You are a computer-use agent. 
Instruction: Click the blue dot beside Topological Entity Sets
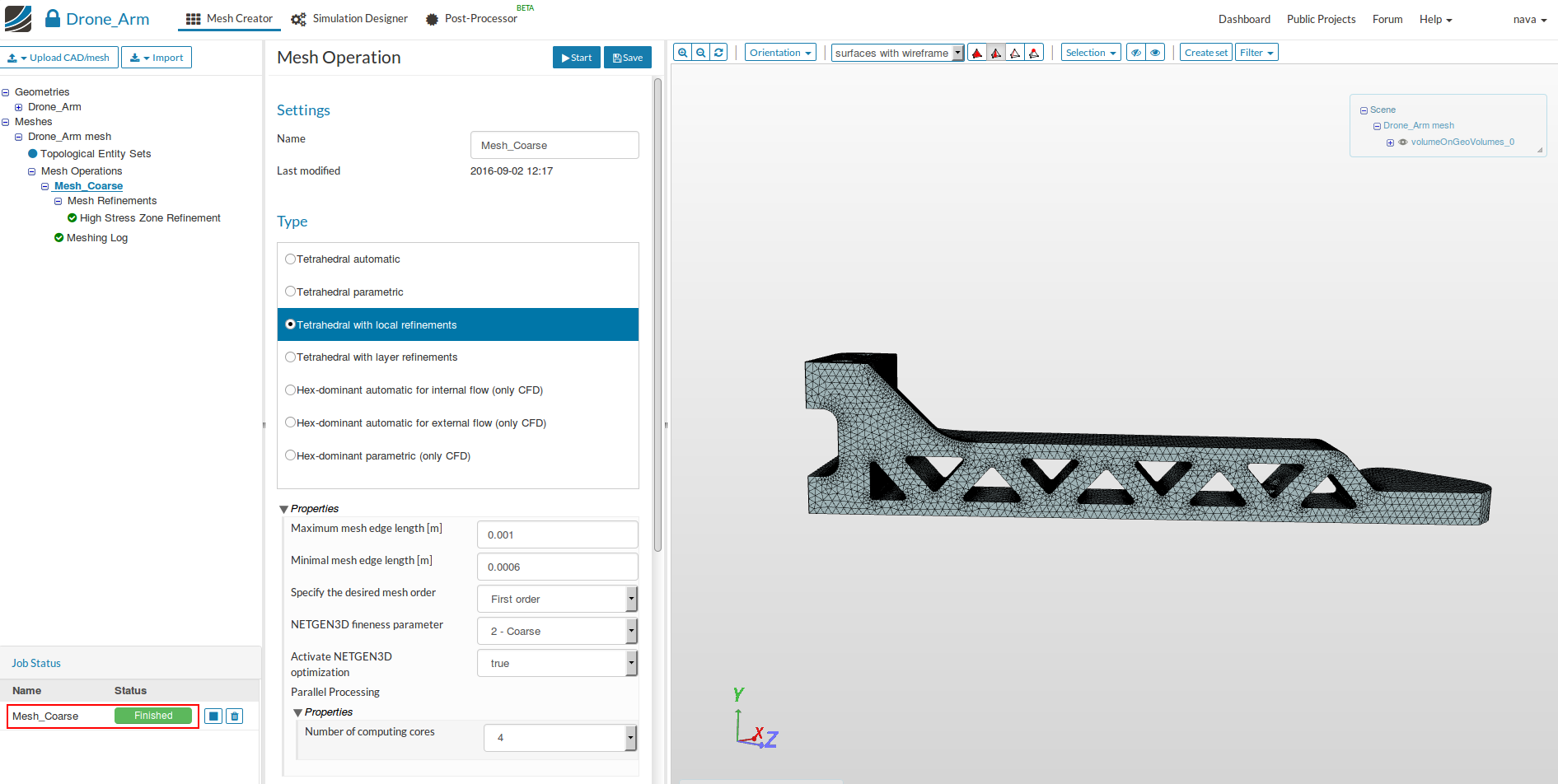pyautogui.click(x=33, y=154)
